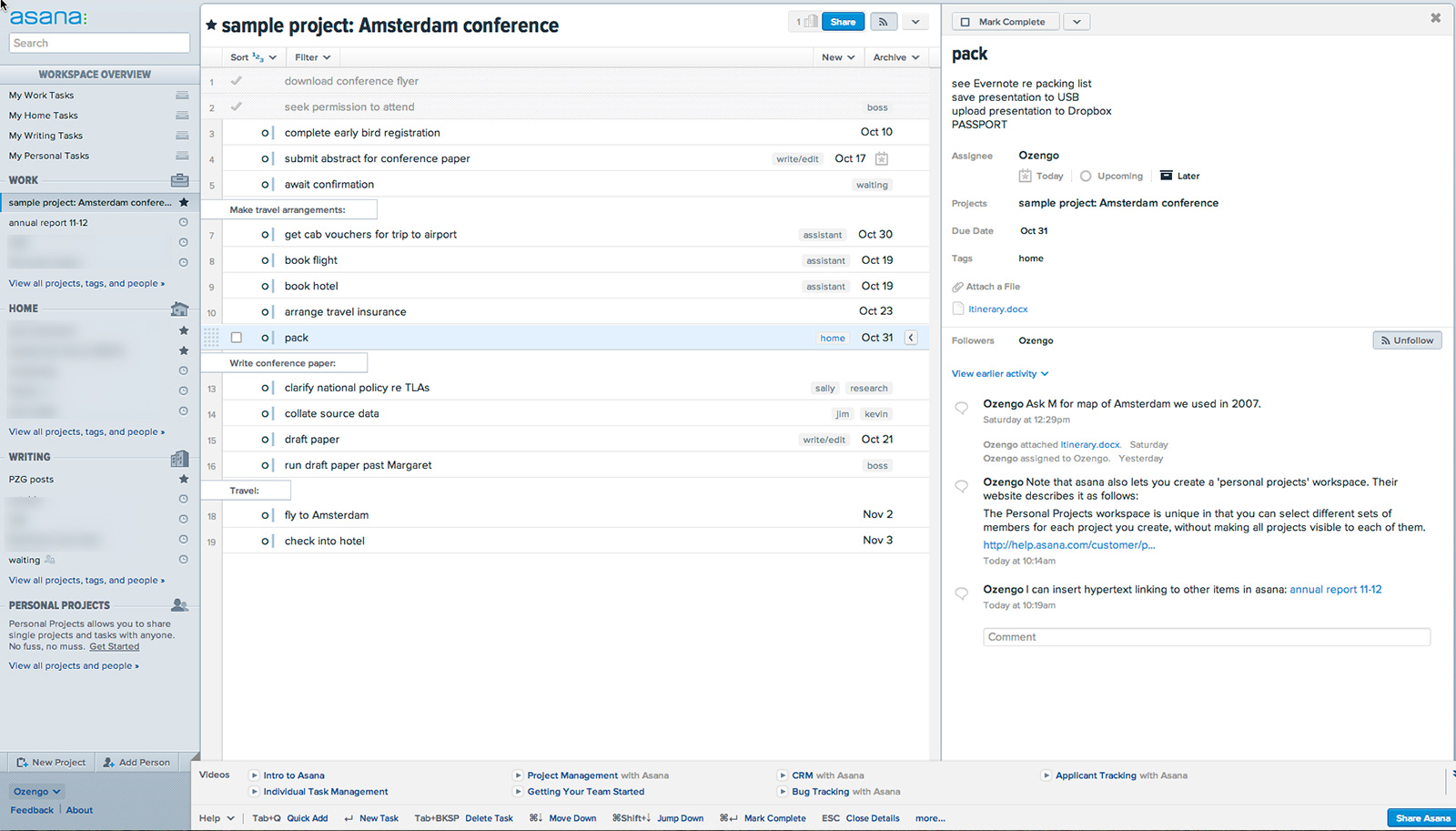The image size is (1456, 831).
Task: Expand View earlier activity
Action: (x=999, y=374)
